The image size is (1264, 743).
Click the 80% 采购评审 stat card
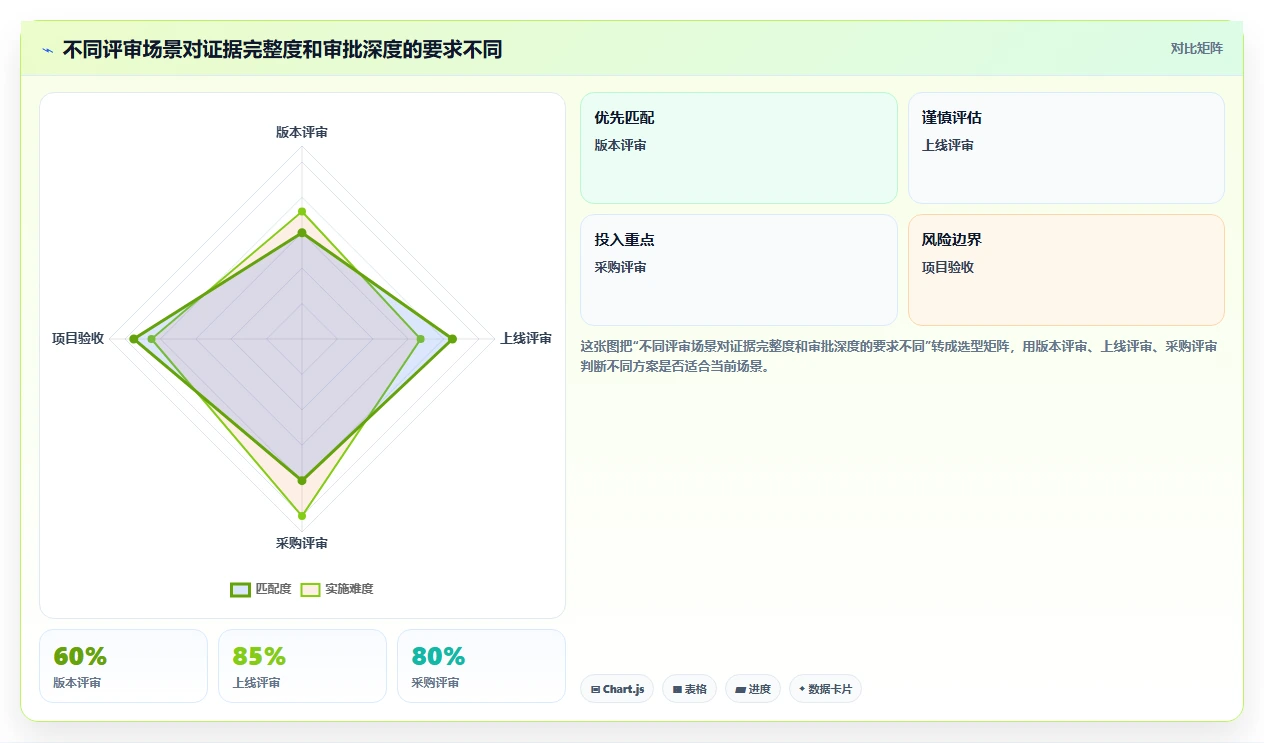(481, 666)
